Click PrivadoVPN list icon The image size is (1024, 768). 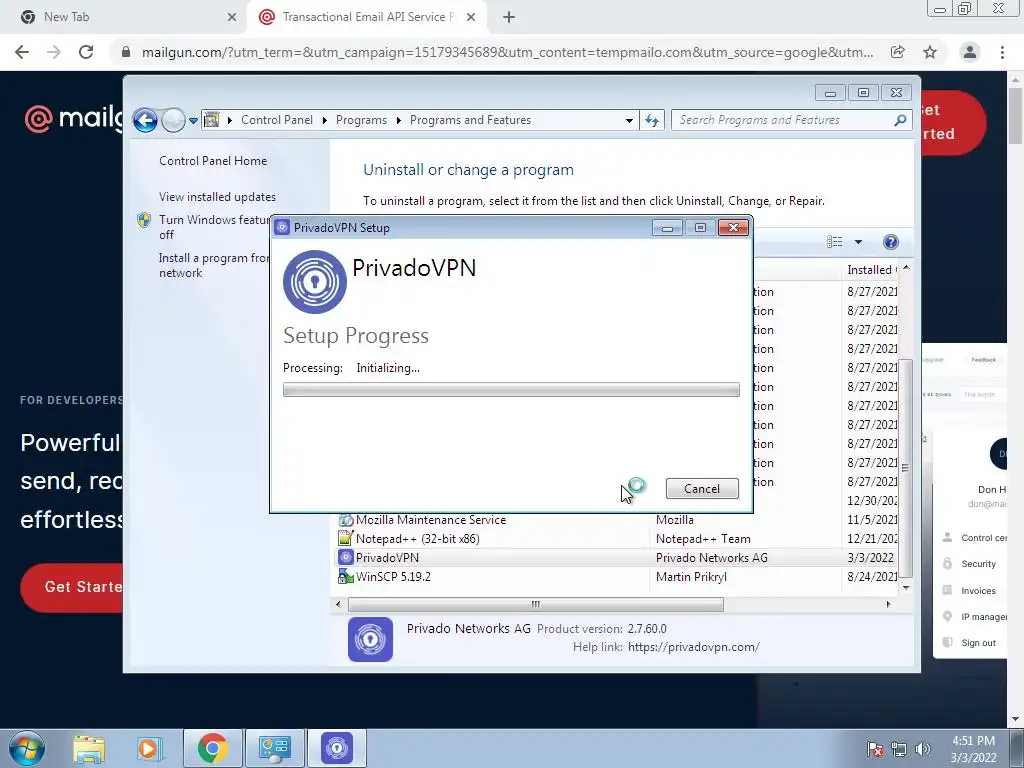pos(345,558)
